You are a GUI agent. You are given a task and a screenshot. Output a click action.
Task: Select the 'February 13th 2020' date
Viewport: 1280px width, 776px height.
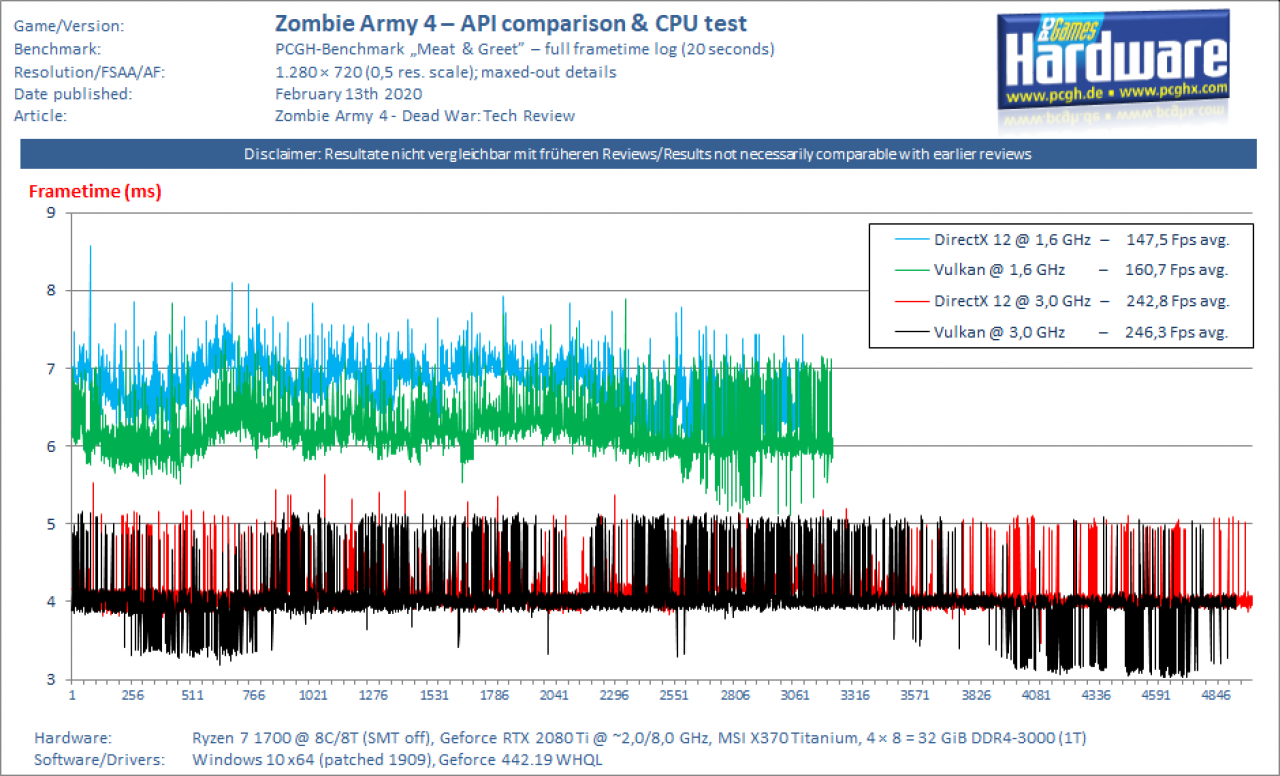pos(348,94)
